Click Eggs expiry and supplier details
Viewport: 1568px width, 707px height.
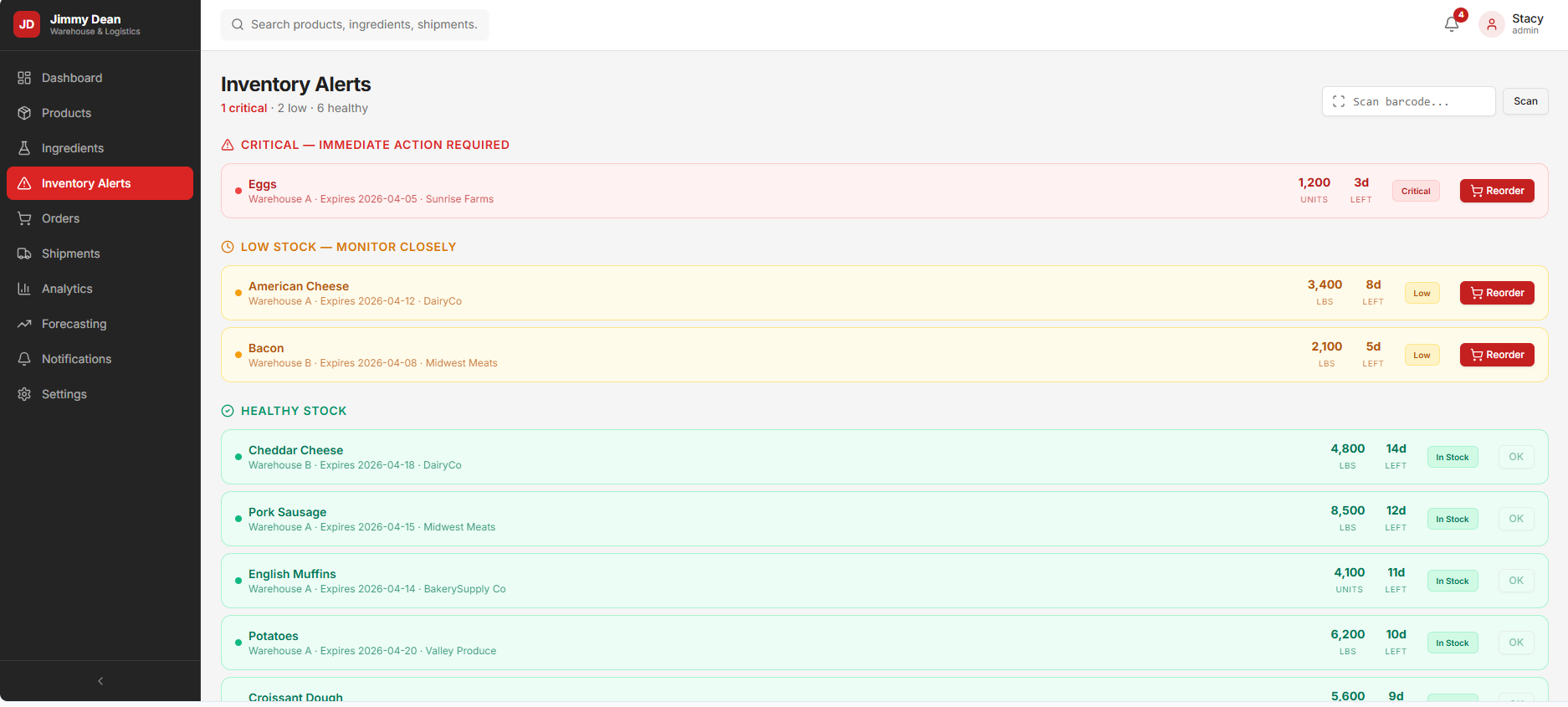pyautogui.click(x=371, y=199)
